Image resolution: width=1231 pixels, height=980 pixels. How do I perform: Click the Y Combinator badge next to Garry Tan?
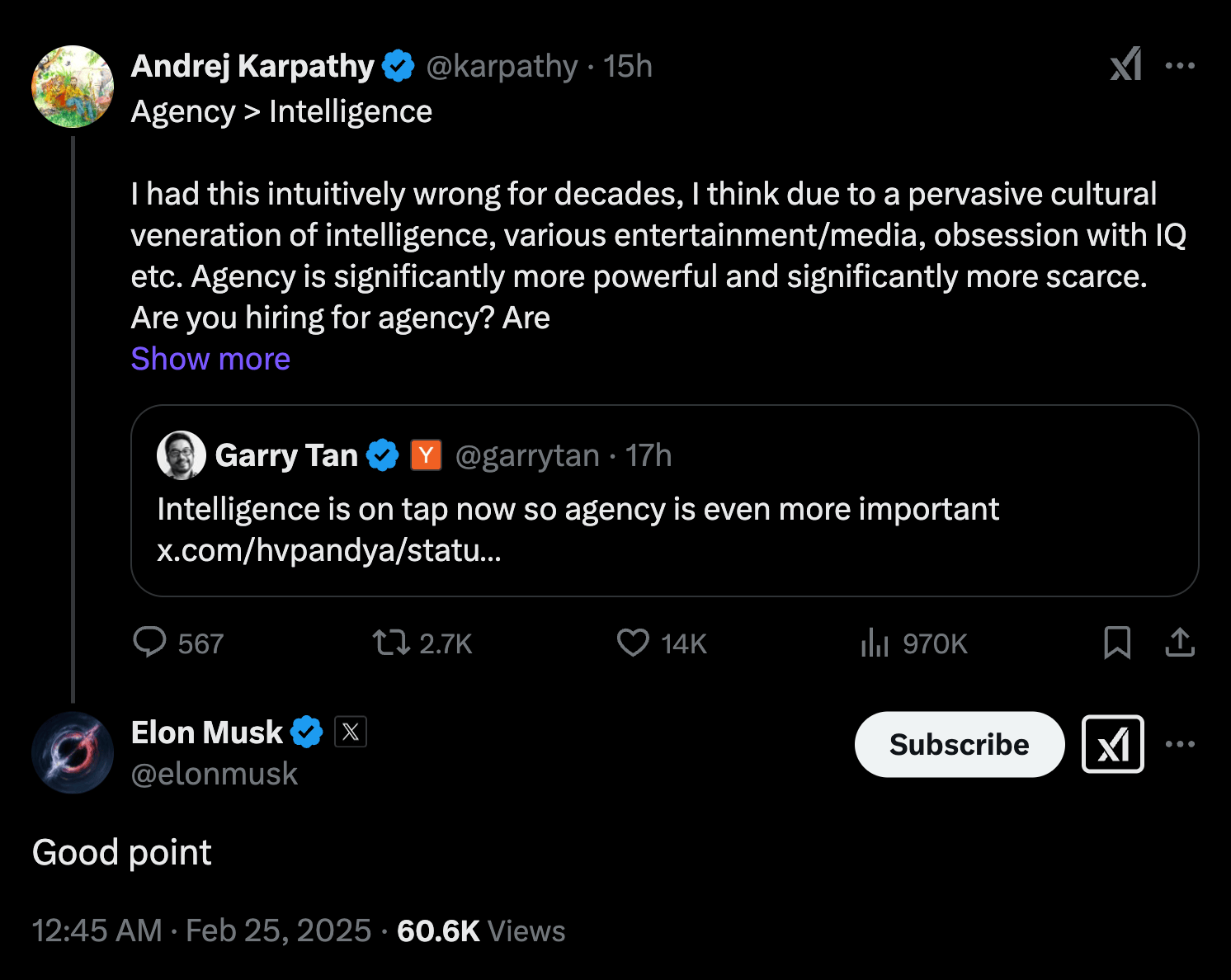point(426,455)
